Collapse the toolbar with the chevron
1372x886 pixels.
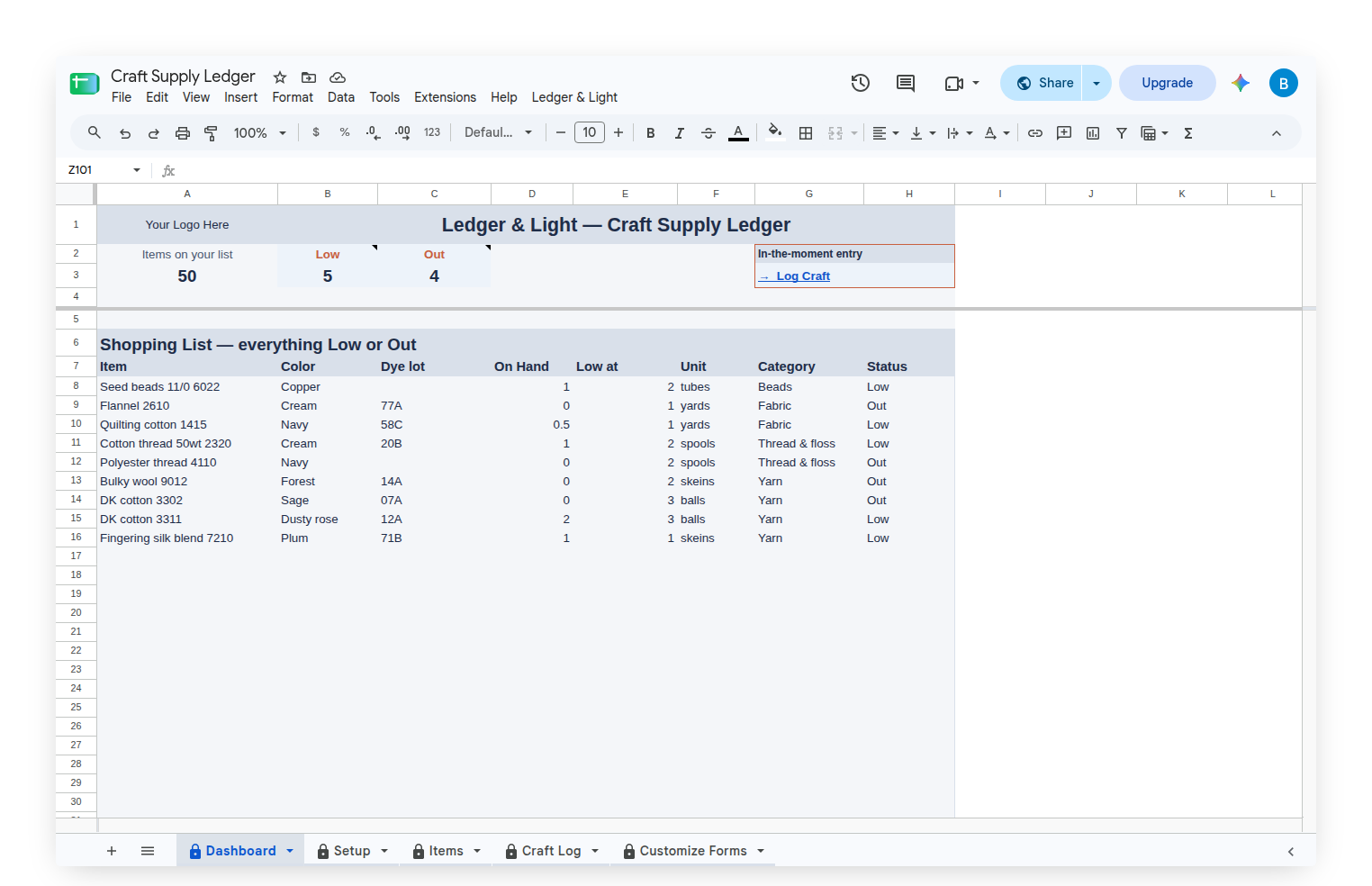[1277, 133]
